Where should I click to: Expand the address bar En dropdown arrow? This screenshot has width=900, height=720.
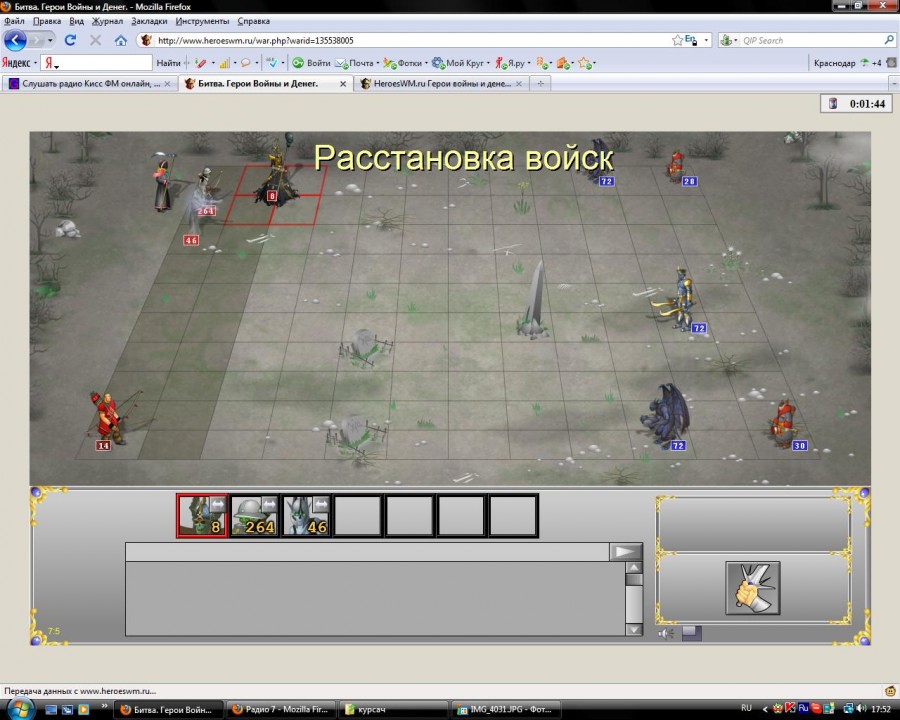[707, 40]
